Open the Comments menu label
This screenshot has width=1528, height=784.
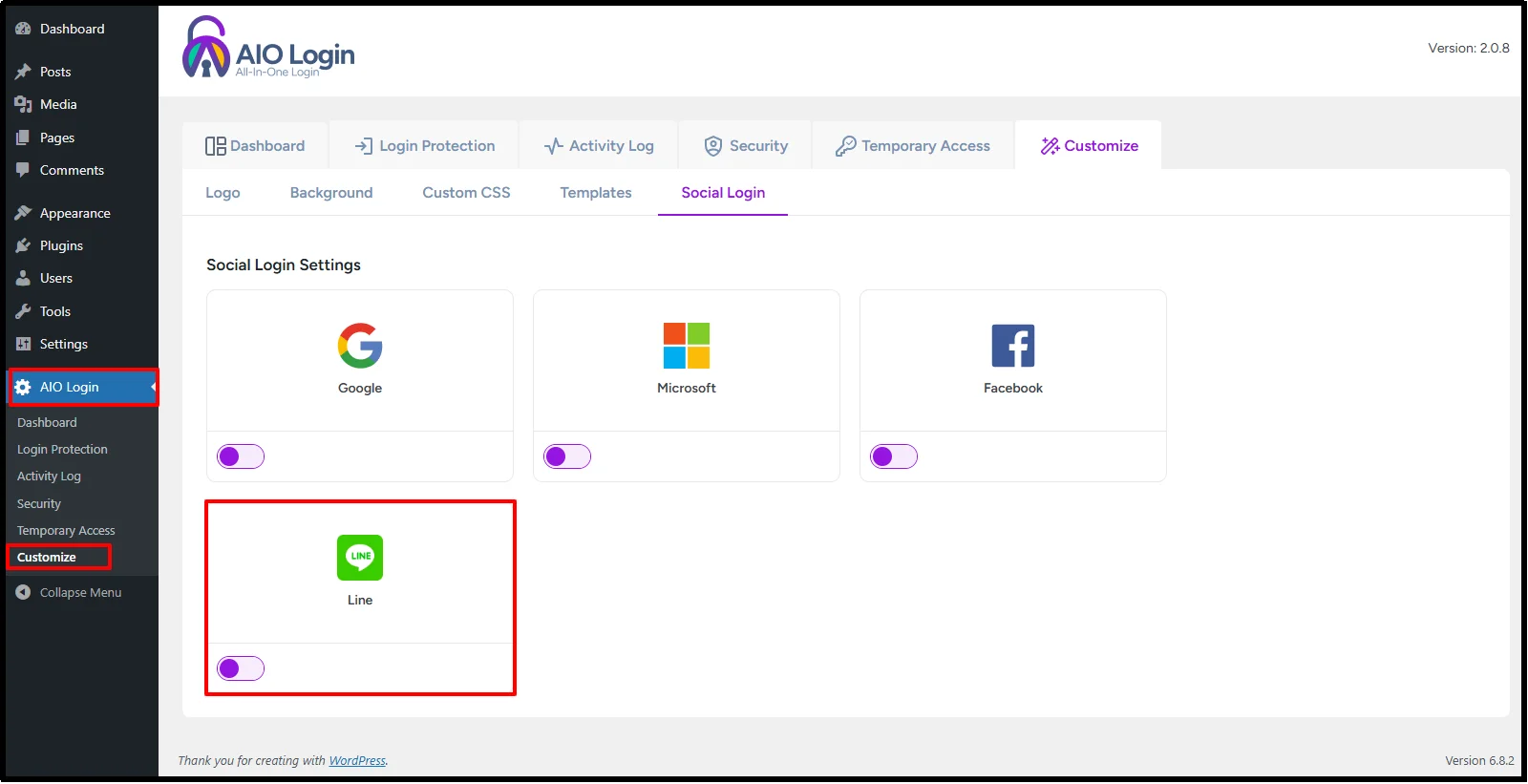tap(72, 170)
